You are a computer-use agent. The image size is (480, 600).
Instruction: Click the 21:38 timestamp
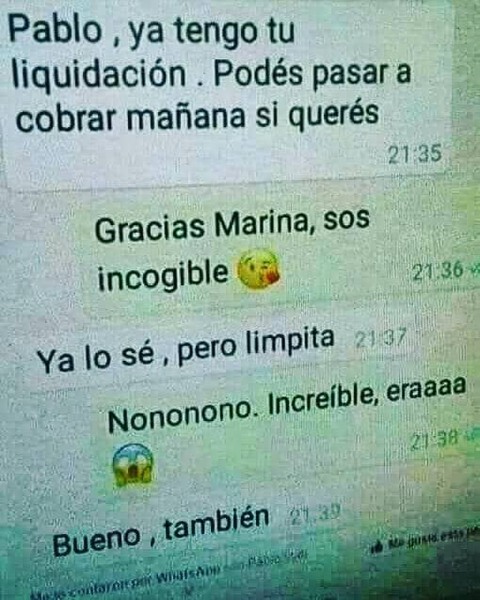[x=435, y=440]
